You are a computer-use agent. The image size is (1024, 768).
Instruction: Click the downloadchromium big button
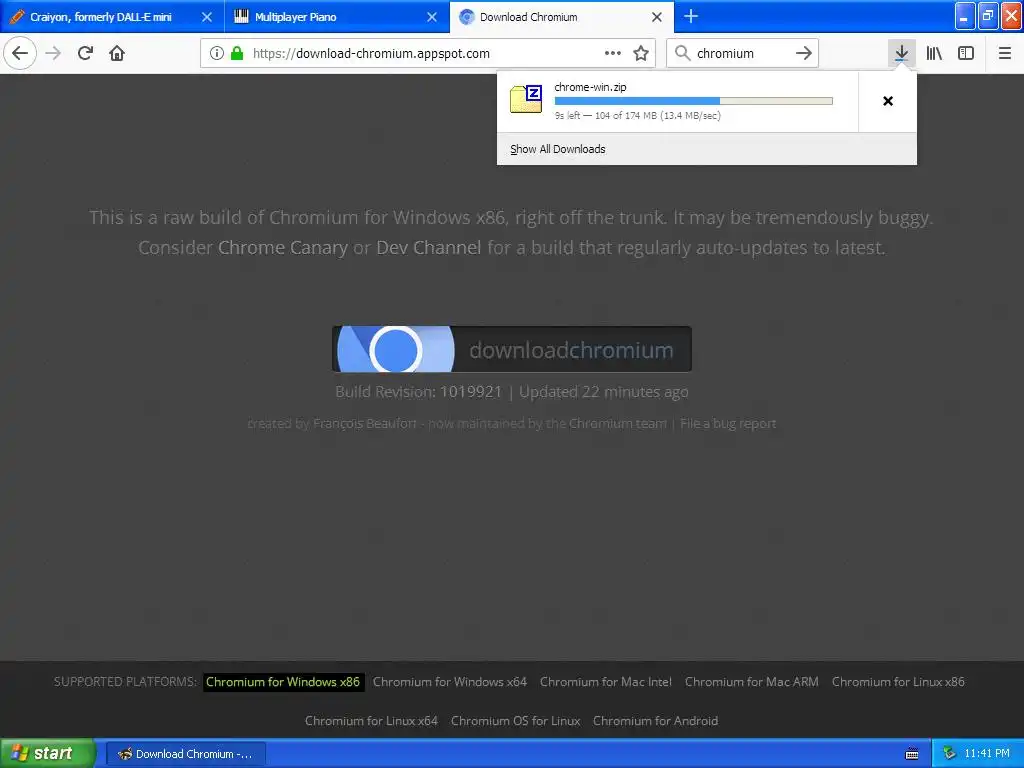coord(512,349)
